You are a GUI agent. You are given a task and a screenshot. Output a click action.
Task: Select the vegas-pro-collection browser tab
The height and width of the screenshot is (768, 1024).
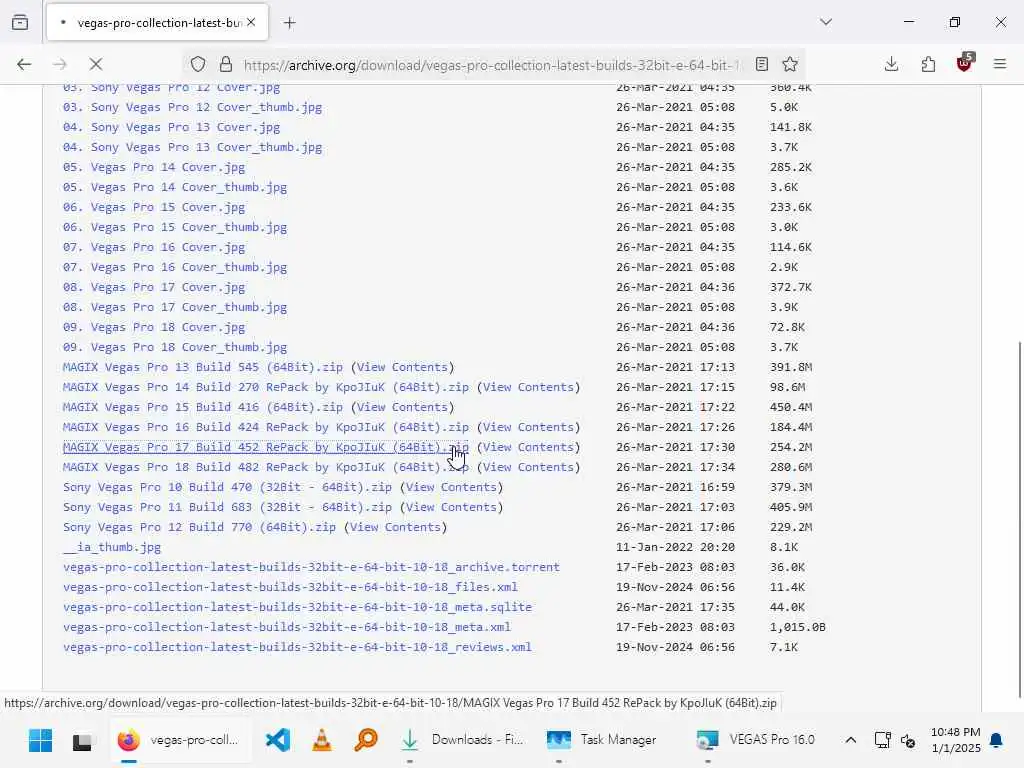point(157,23)
